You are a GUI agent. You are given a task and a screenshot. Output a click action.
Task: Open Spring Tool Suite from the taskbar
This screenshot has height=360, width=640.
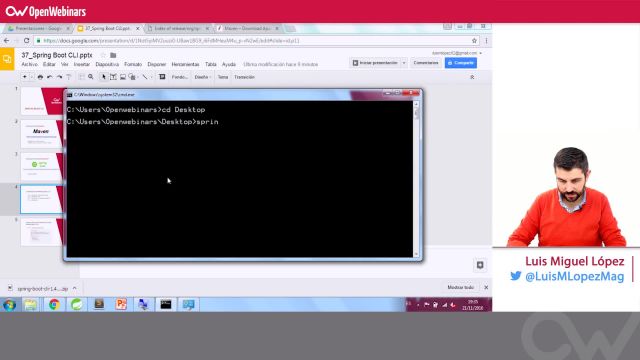point(76,305)
